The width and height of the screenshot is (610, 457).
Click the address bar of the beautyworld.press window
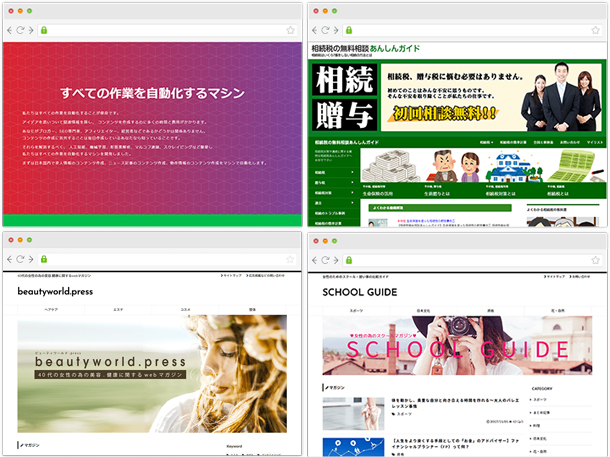click(167, 259)
